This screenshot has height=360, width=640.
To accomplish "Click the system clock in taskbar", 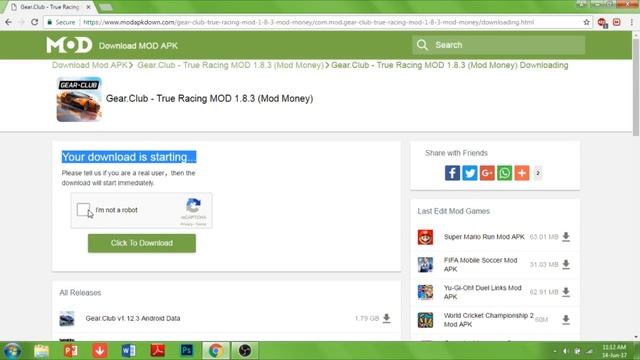I will 614,351.
